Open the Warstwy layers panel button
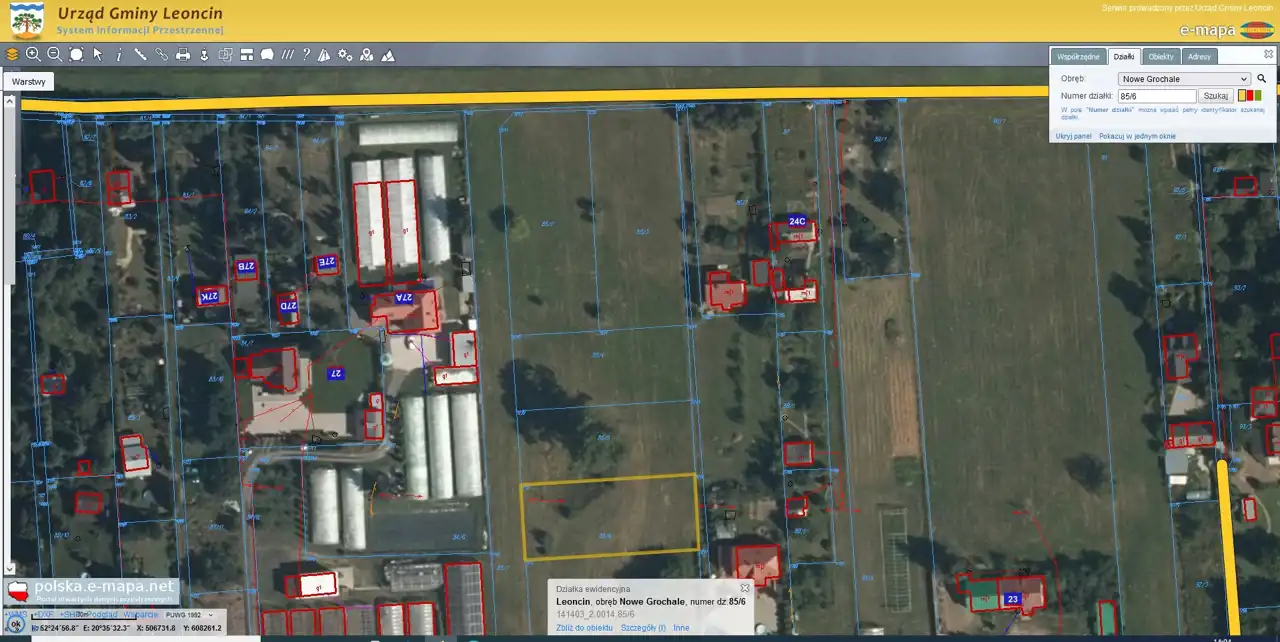Image resolution: width=1280 pixels, height=642 pixels. (29, 82)
